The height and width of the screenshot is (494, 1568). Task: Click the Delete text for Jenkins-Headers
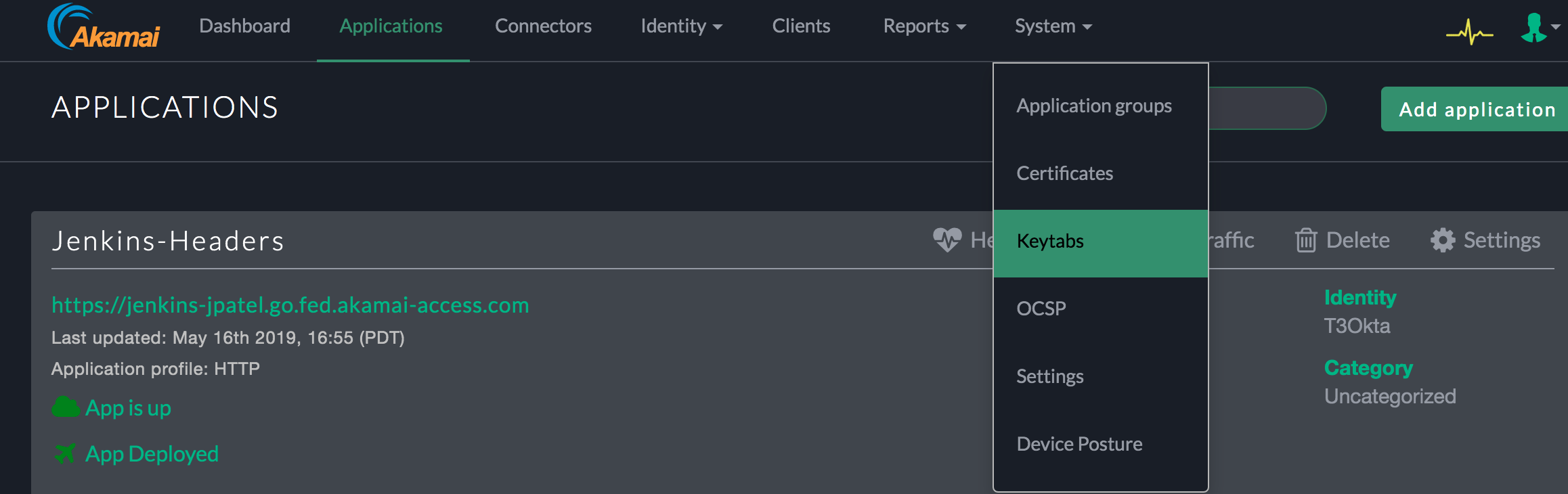pyautogui.click(x=1357, y=240)
